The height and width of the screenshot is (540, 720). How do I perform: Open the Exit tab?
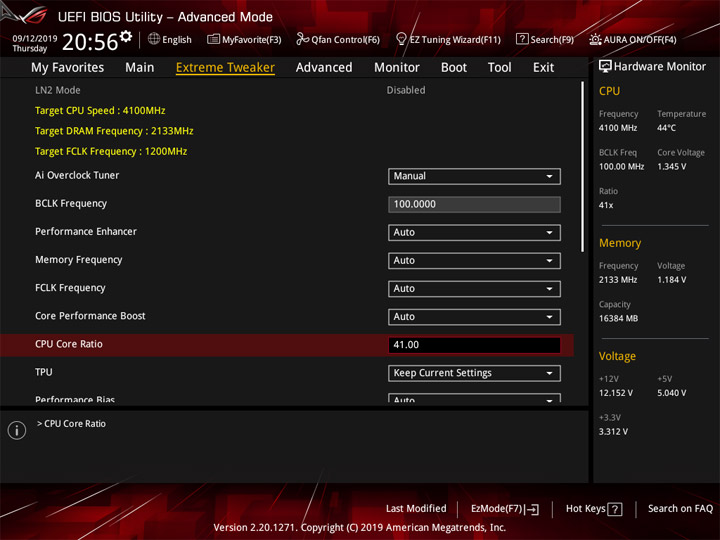tap(543, 68)
